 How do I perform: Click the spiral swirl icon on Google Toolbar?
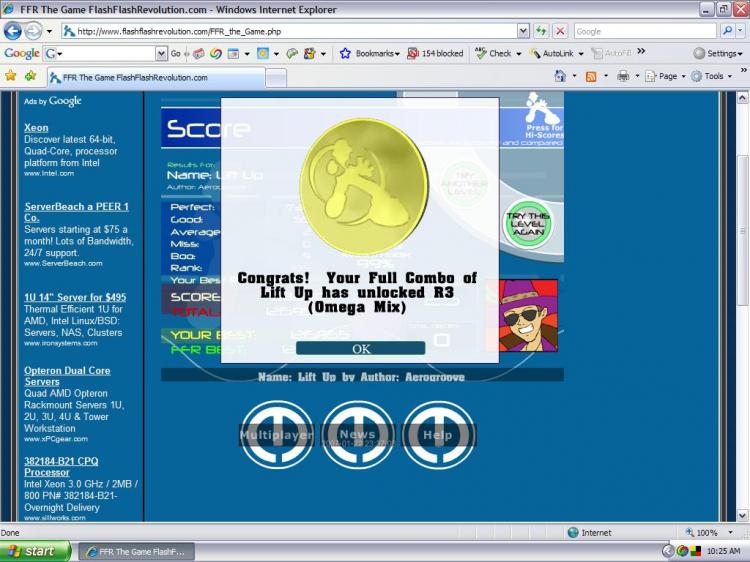(x=216, y=54)
